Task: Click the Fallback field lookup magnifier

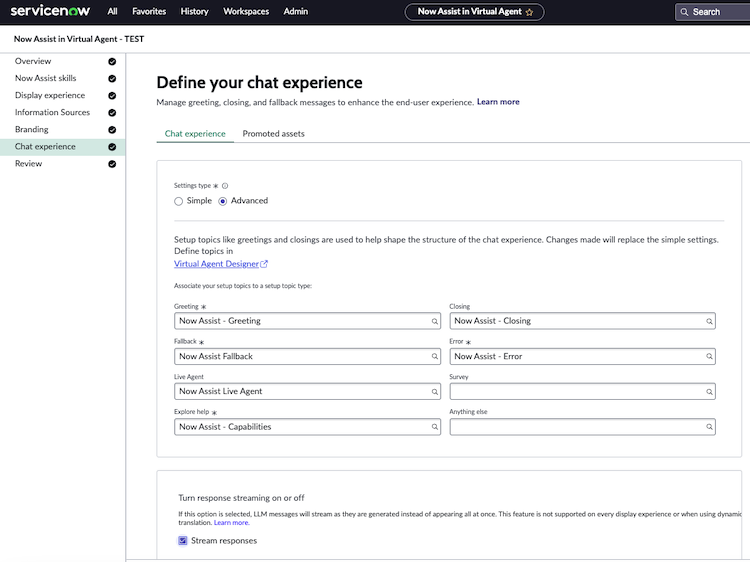Action: [434, 356]
